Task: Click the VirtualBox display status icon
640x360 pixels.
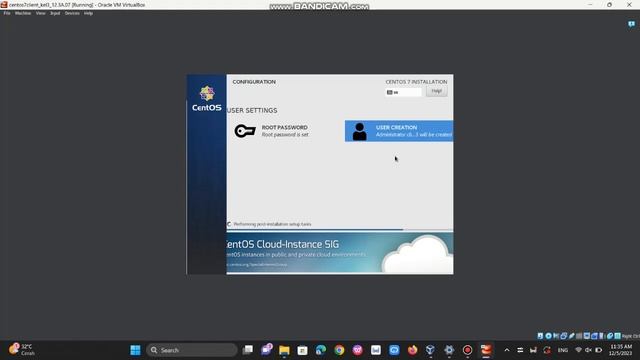Action: [x=587, y=336]
